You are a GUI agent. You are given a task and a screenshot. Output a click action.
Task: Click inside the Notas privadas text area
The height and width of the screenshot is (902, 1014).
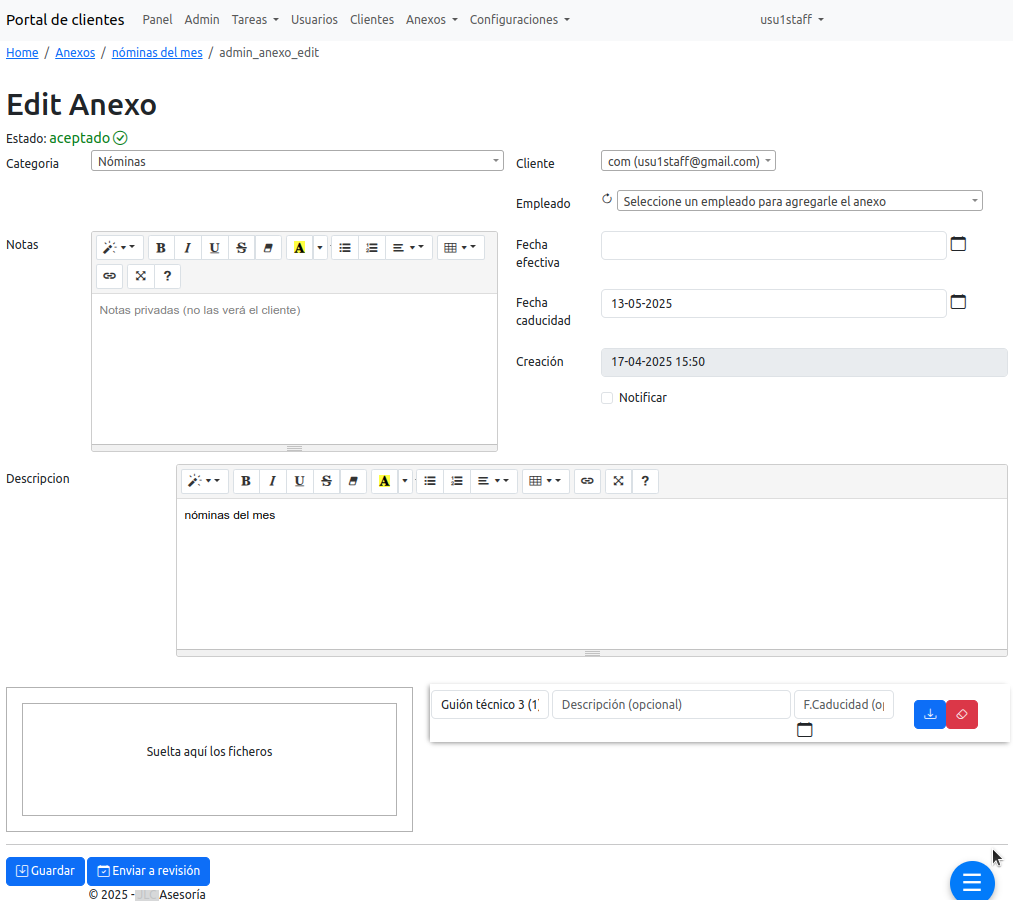point(294,369)
